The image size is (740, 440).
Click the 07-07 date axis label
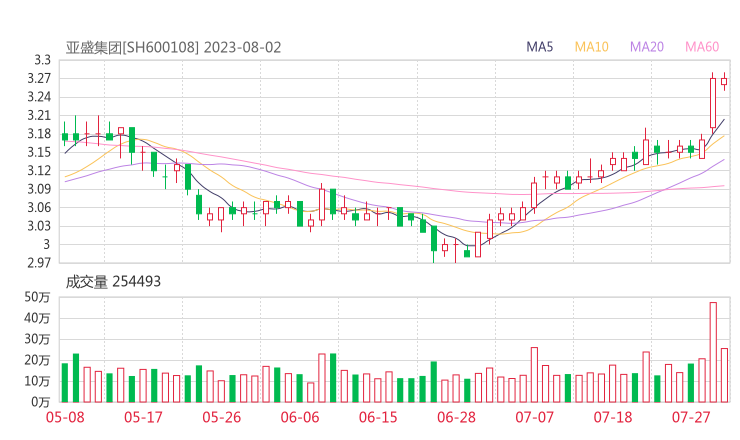(534, 417)
